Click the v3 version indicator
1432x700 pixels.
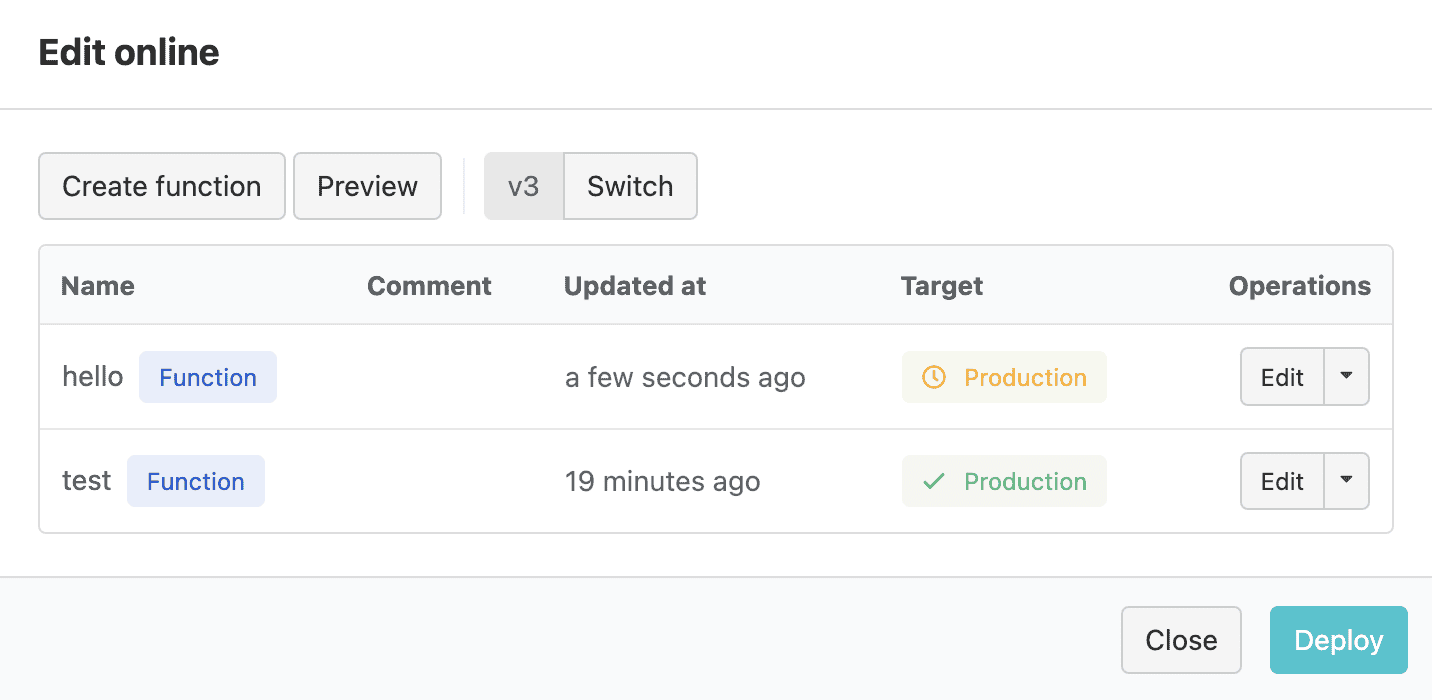(524, 186)
